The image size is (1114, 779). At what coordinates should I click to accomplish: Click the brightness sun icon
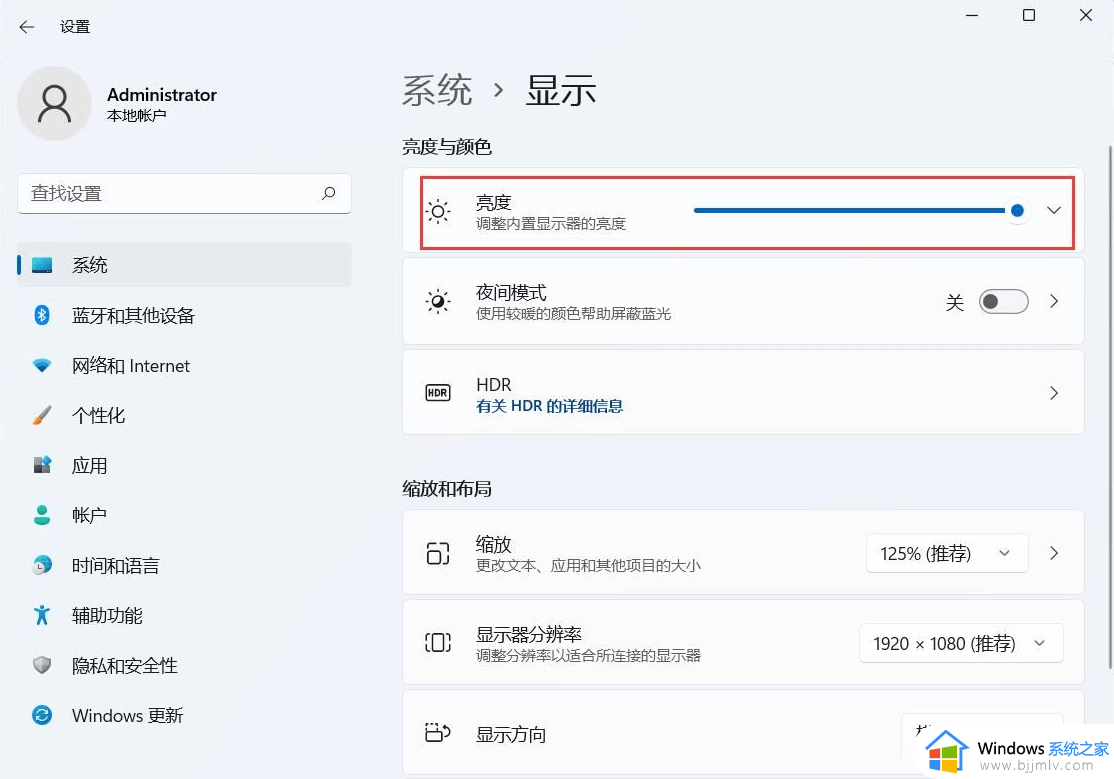click(438, 211)
